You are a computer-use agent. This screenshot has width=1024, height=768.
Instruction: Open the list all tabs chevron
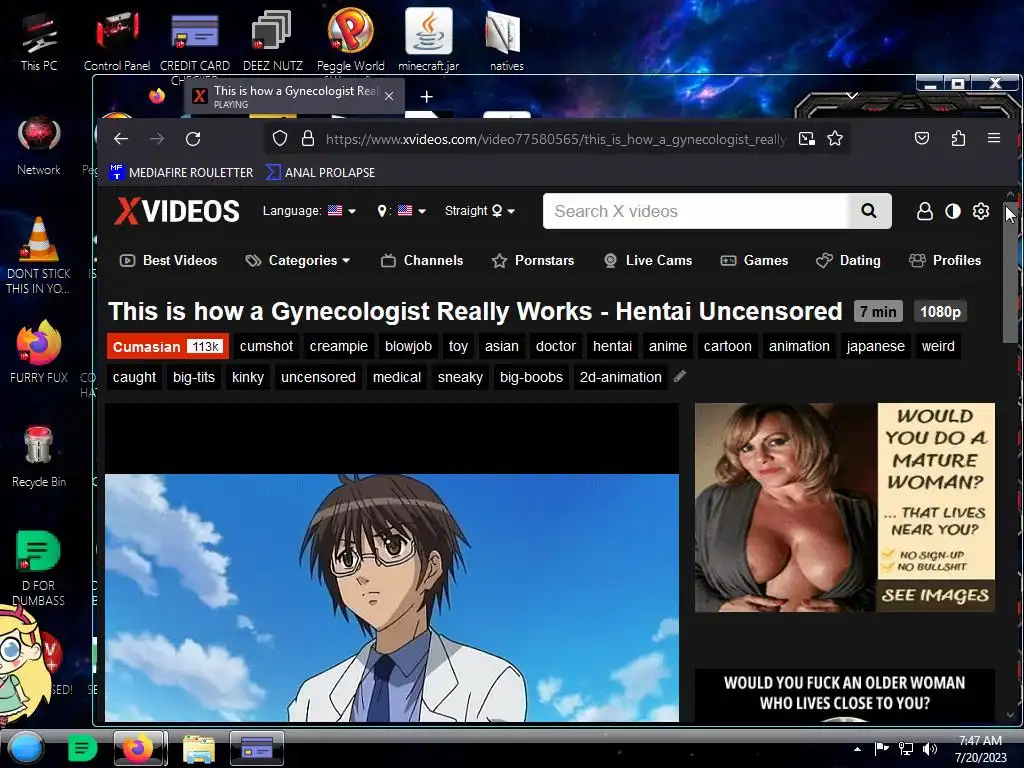coord(852,95)
